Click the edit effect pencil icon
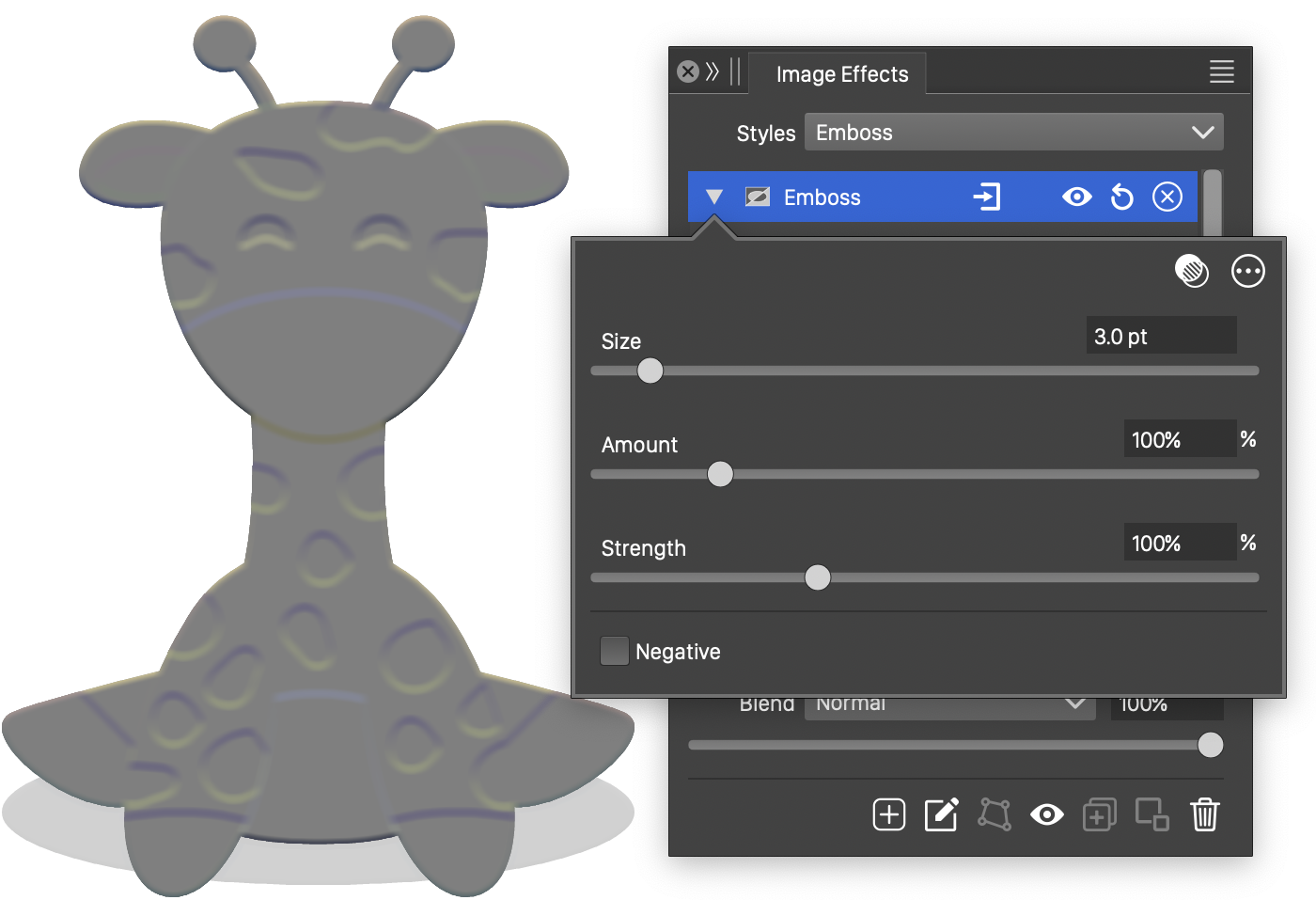Viewport: 1316px width, 916px height. [x=941, y=814]
